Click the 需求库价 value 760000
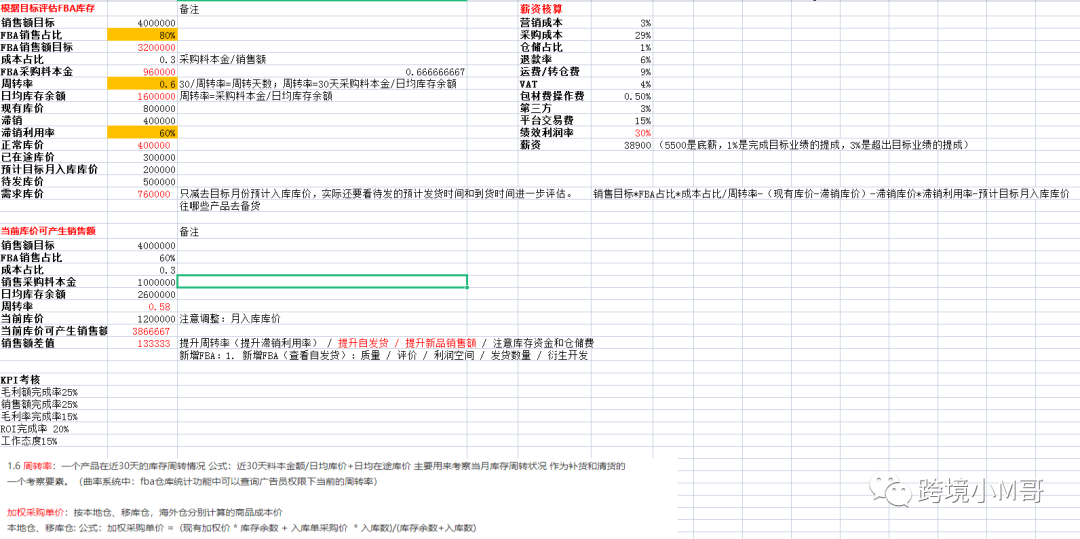 [143, 195]
